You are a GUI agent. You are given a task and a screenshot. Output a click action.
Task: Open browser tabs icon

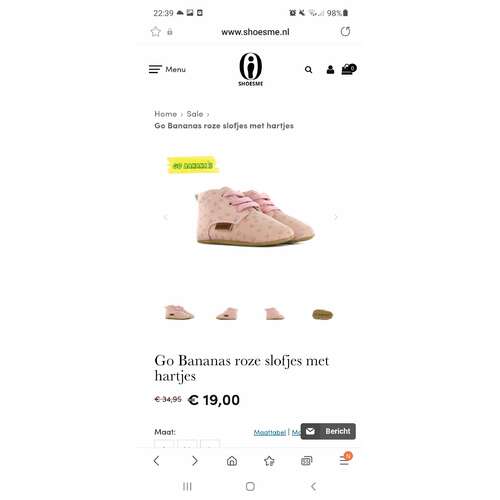tap(307, 461)
